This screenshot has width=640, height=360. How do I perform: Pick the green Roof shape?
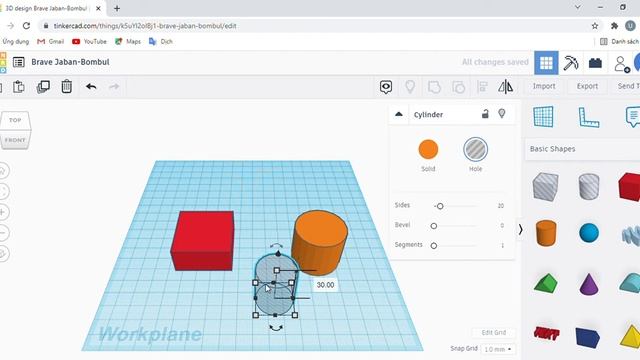(545, 283)
